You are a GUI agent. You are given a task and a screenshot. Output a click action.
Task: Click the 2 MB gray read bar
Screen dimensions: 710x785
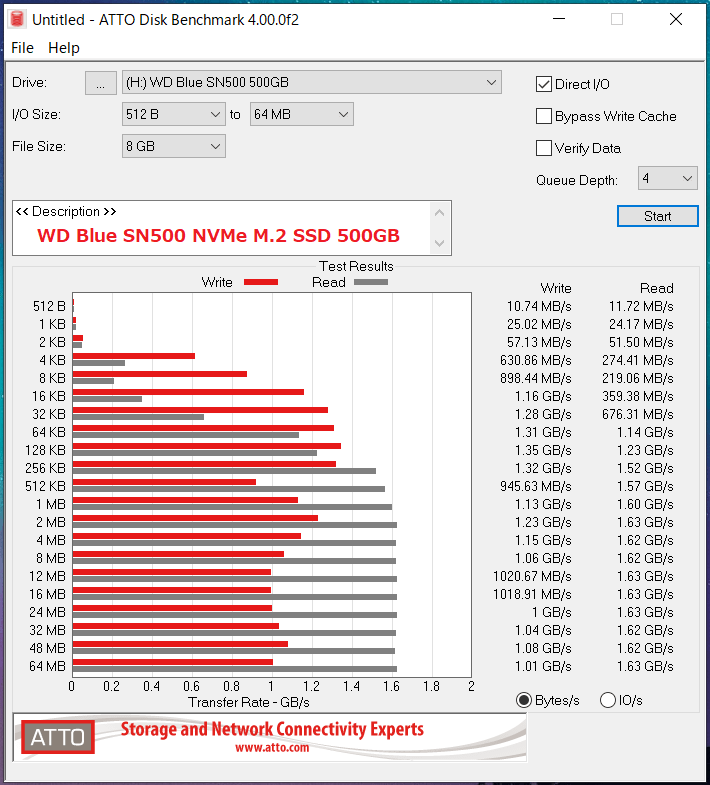click(235, 525)
